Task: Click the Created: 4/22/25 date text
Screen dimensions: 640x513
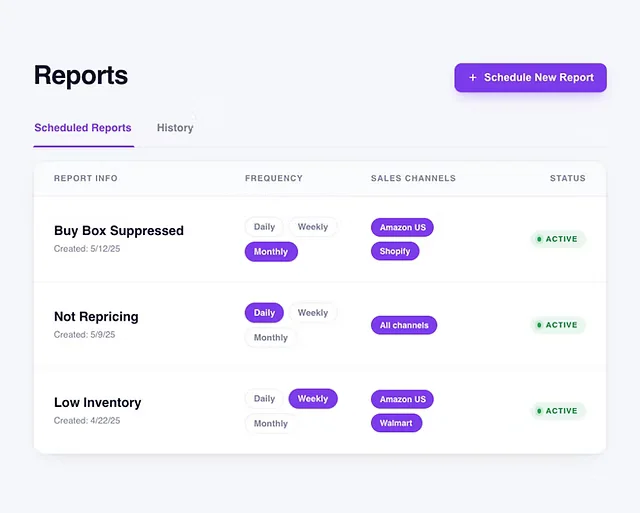Action: [x=87, y=421]
